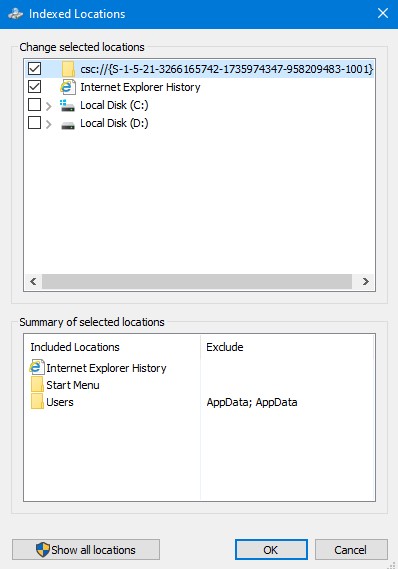This screenshot has height=569, width=398.
Task: Close the Indexed Locations dialog
Action: pos(383,14)
